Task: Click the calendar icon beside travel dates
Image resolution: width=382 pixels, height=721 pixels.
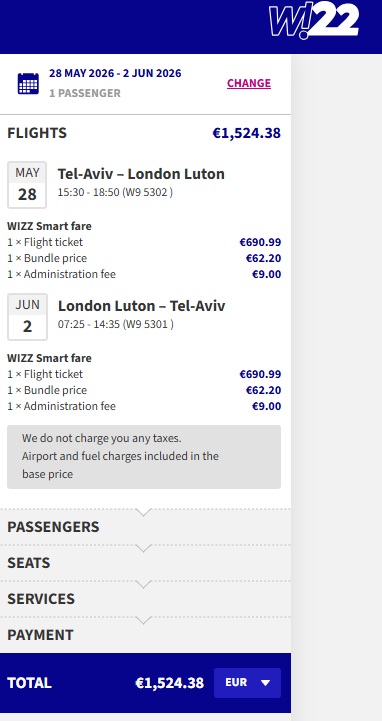Action: 28,83
